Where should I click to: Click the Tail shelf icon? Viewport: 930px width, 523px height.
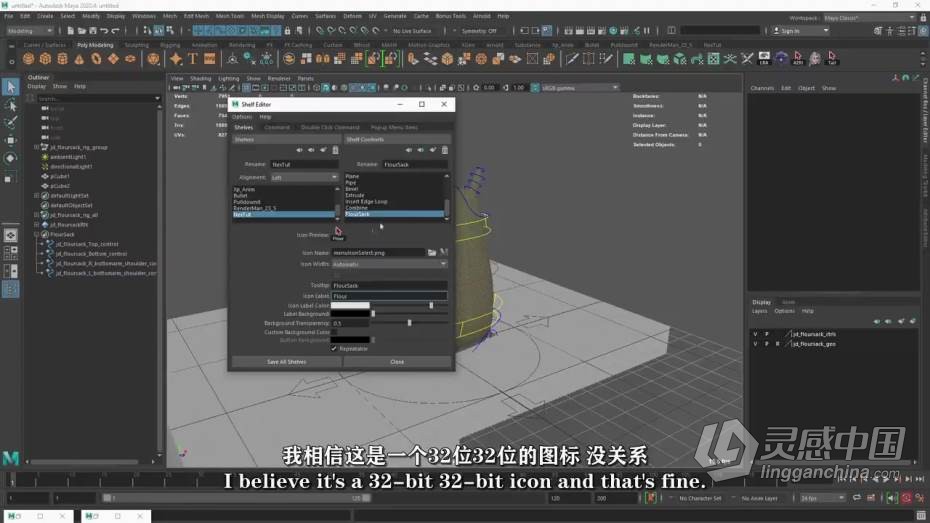click(832, 58)
